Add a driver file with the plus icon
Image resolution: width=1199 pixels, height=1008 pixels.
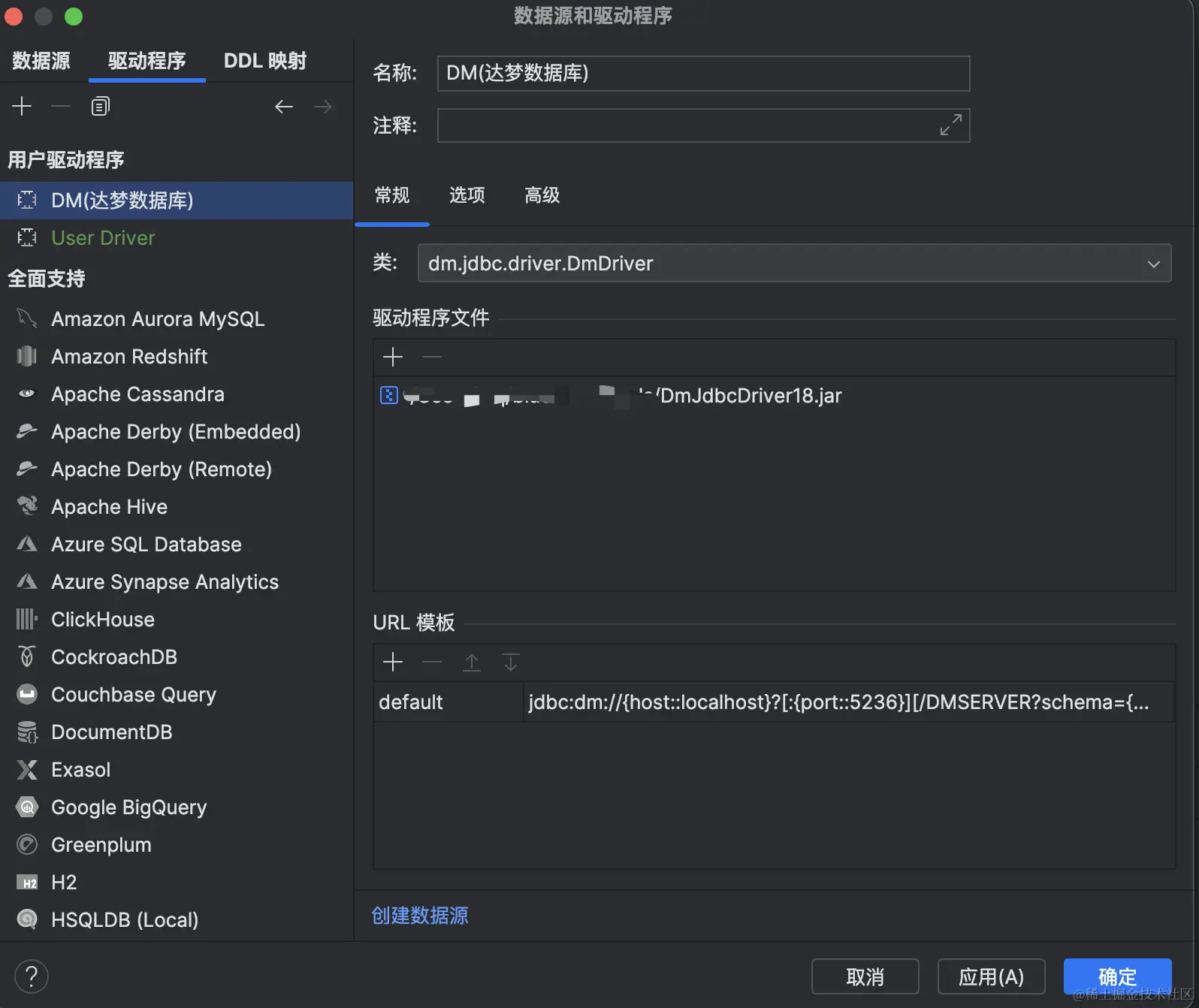coord(393,357)
